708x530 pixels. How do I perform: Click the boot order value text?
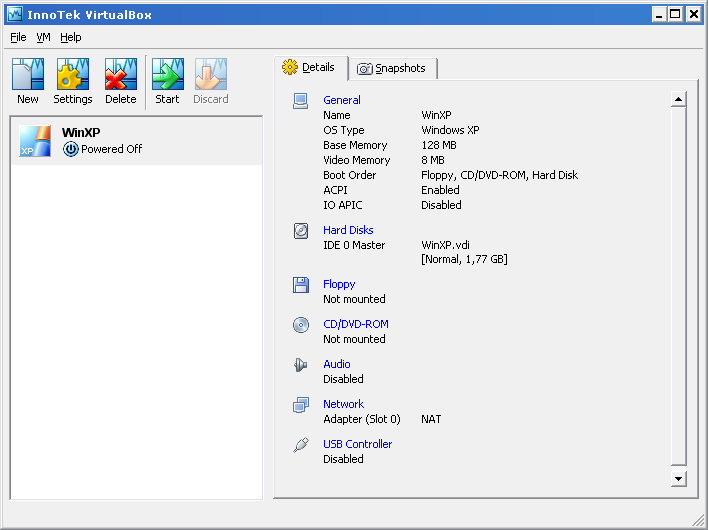pos(499,175)
